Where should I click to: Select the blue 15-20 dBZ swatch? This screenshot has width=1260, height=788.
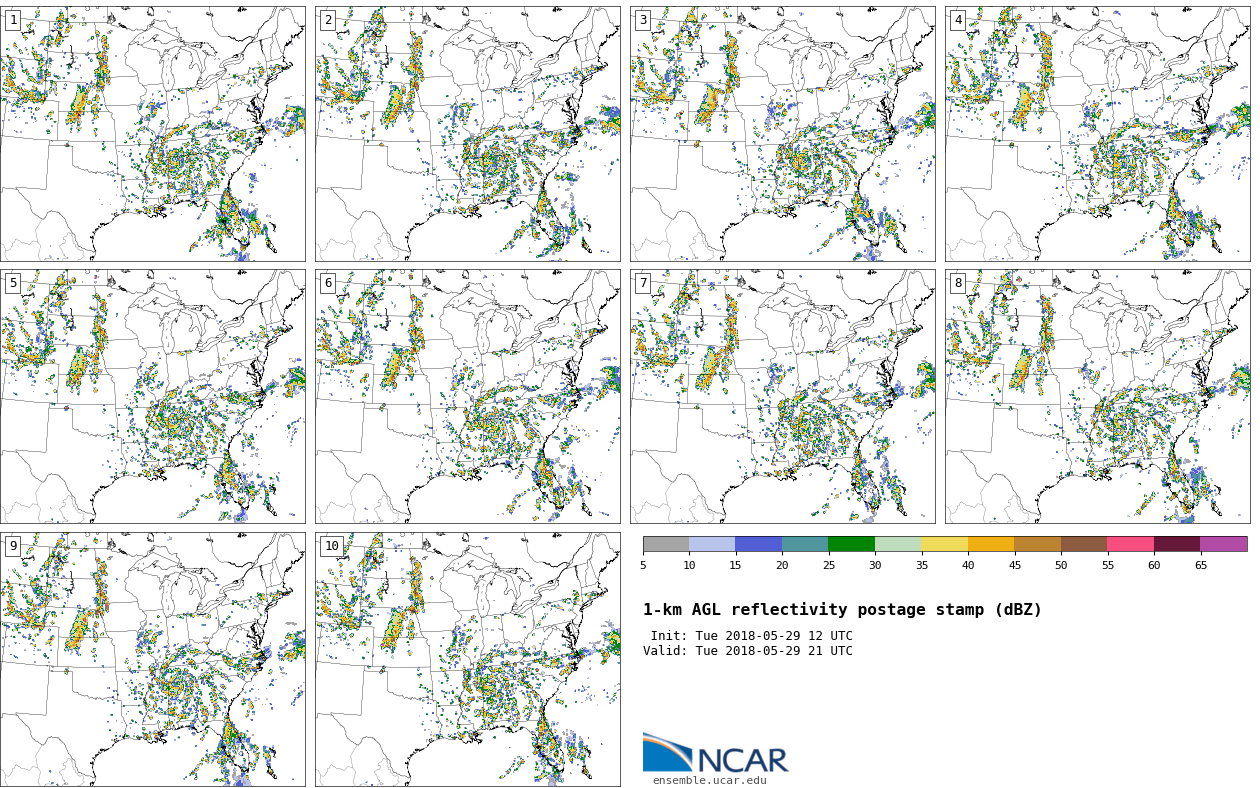click(x=759, y=544)
